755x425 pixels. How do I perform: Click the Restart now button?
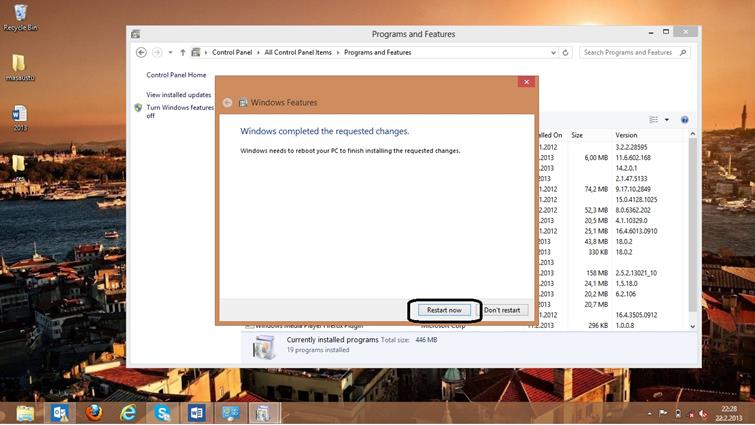(444, 310)
